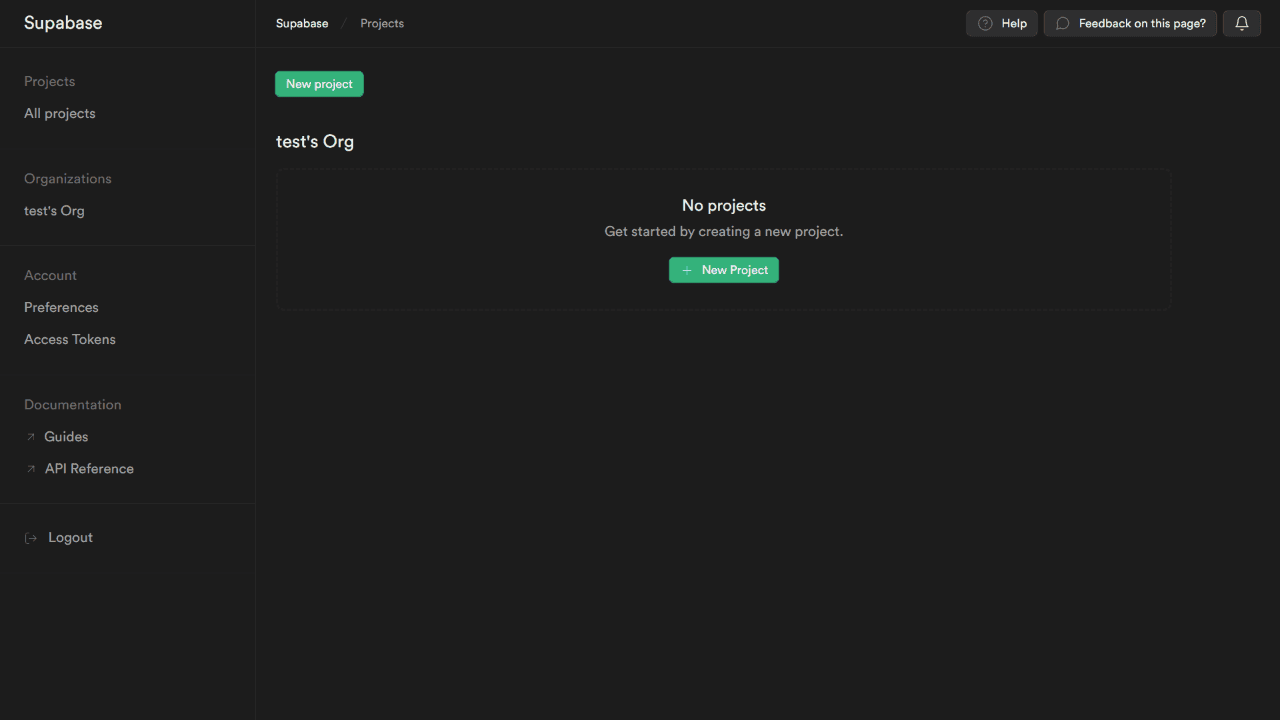Image resolution: width=1280 pixels, height=720 pixels.
Task: Click the external link arrow beside Guides
Action: click(x=29, y=436)
